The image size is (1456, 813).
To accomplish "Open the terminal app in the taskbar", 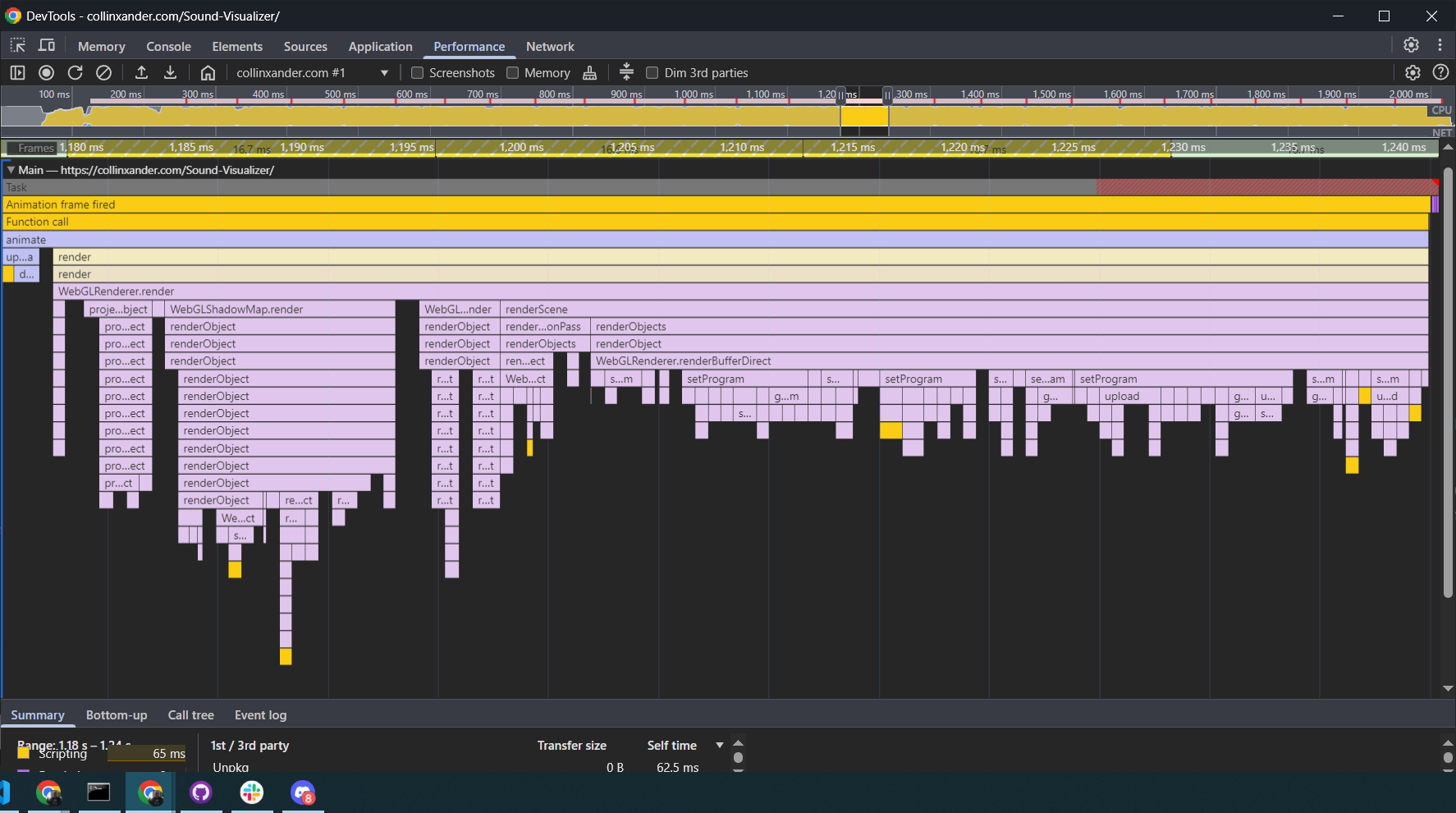I will pos(98,792).
